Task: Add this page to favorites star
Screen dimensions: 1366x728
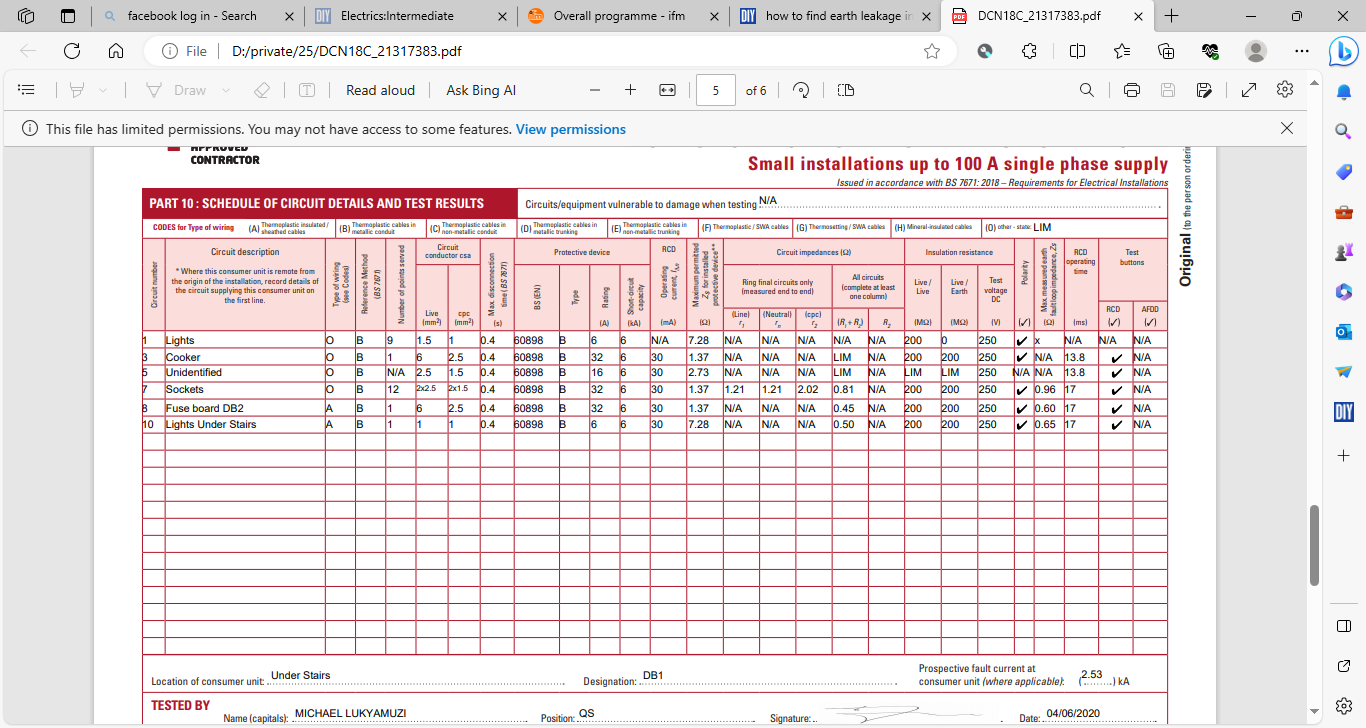Action: (x=932, y=51)
